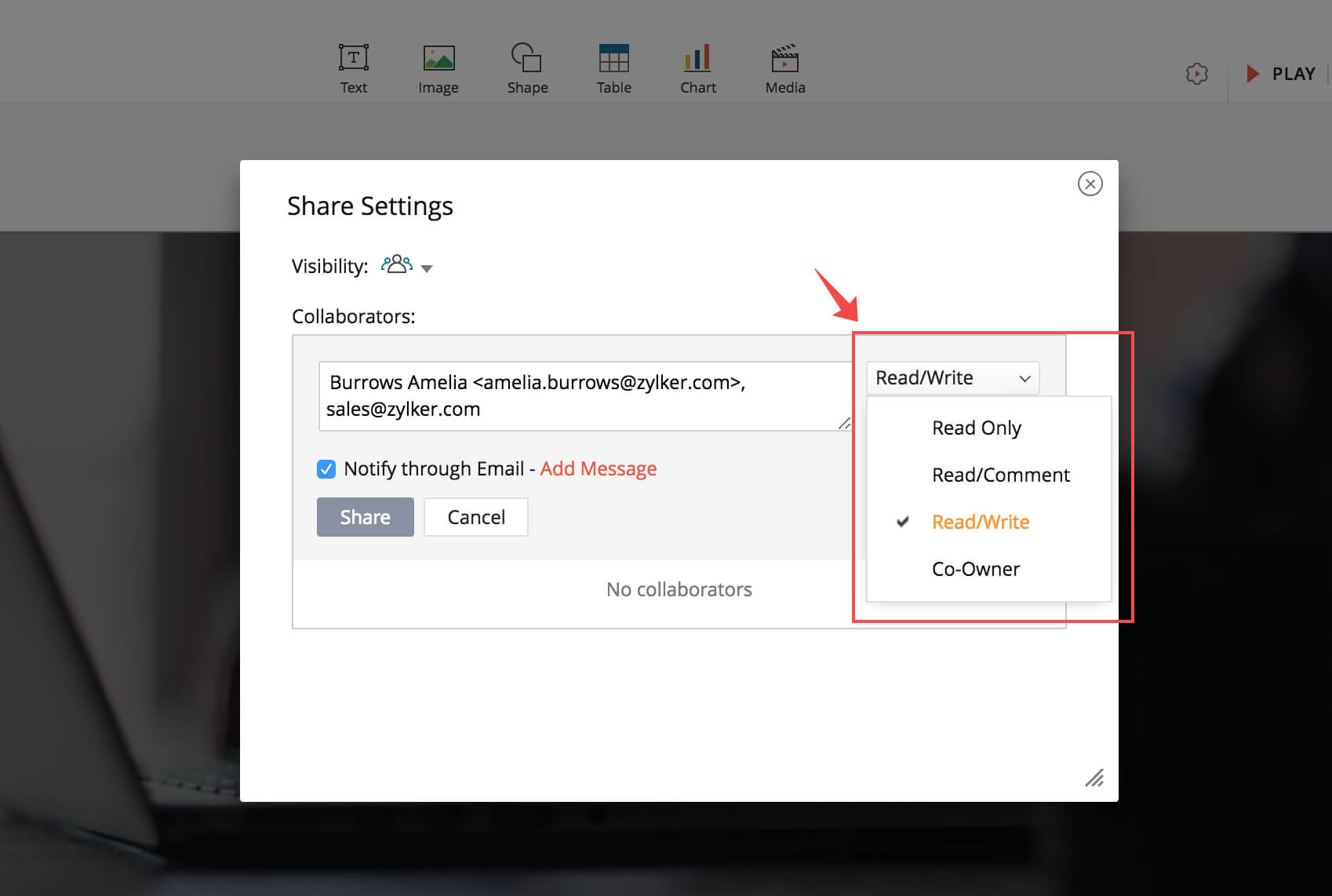Image resolution: width=1332 pixels, height=896 pixels.
Task: Click the Share button
Action: [x=366, y=517]
